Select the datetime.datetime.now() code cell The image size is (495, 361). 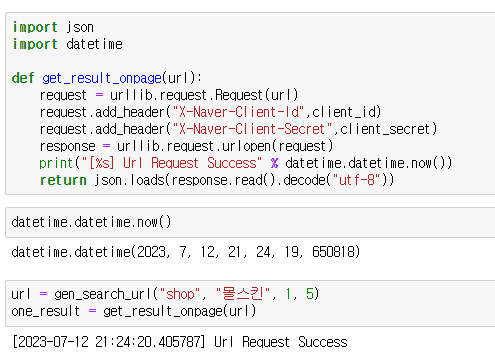(250, 222)
